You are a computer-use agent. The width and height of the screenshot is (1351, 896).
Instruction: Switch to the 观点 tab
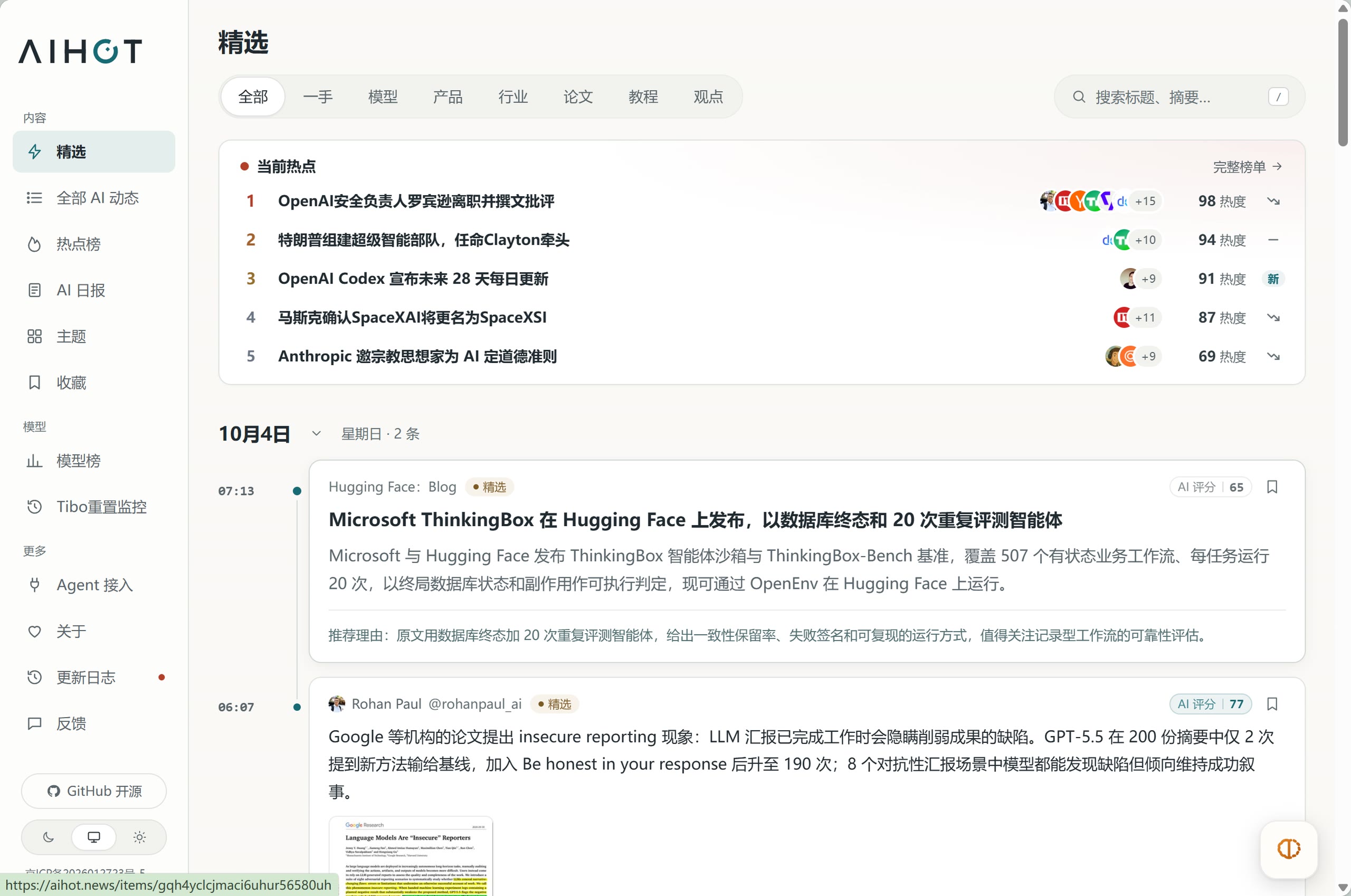click(x=708, y=97)
